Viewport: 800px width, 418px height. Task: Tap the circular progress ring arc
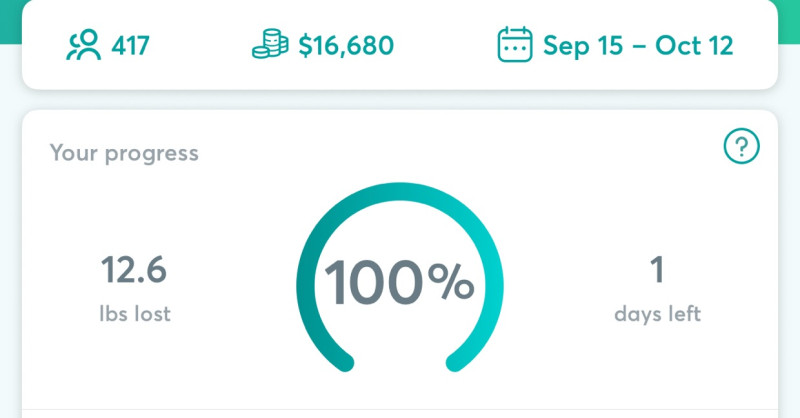point(400,193)
